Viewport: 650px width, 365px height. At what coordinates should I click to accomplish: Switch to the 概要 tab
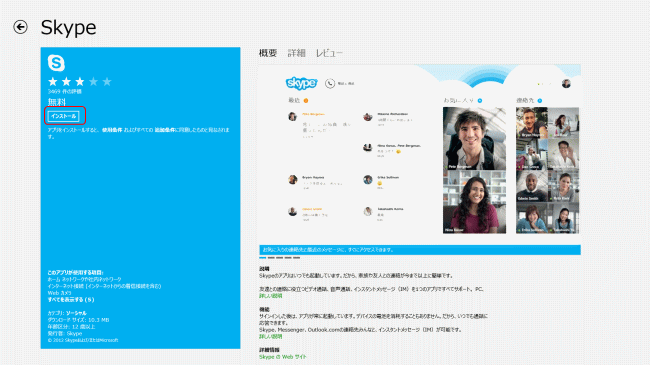point(268,53)
